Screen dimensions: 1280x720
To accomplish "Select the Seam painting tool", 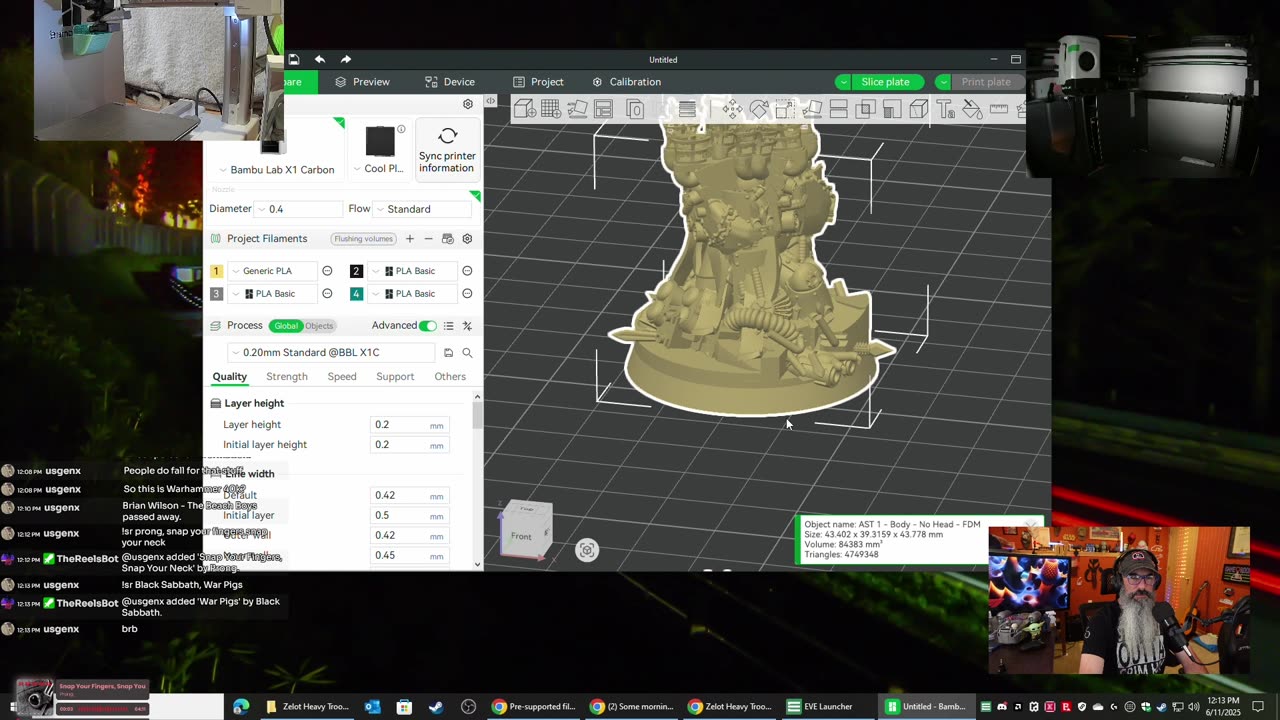I will click(918, 109).
